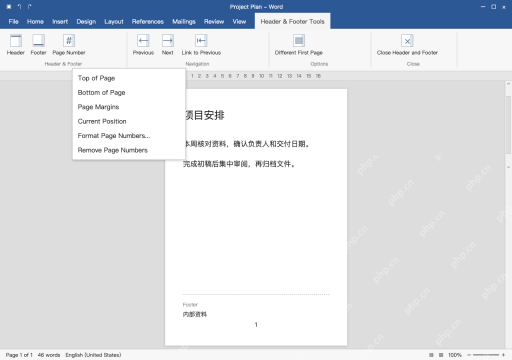Click the 内部资料 footer text
Image resolution: width=512 pixels, height=360 pixels.
coord(195,314)
